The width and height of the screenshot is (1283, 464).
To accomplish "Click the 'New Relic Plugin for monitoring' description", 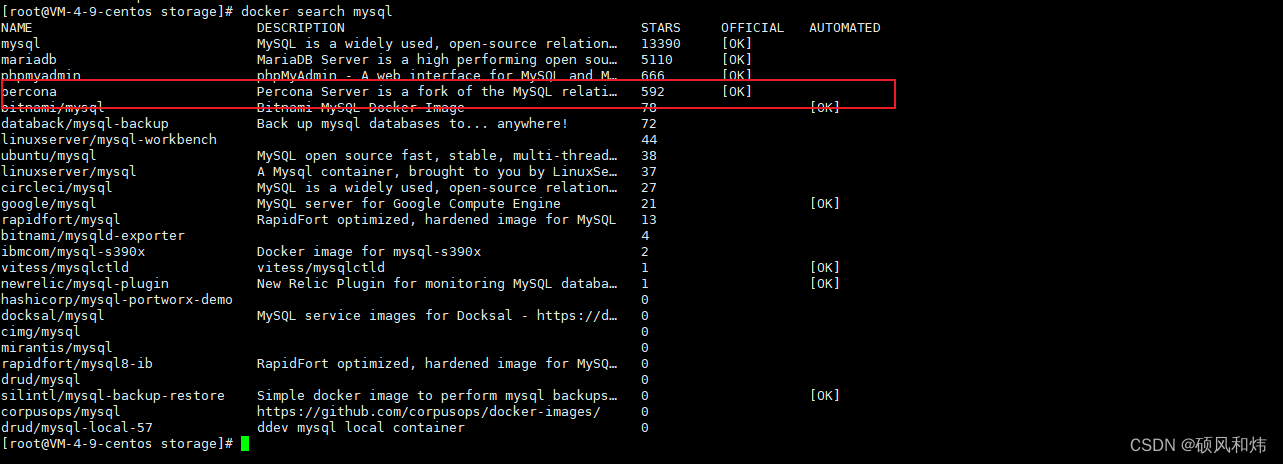I will (x=437, y=284).
